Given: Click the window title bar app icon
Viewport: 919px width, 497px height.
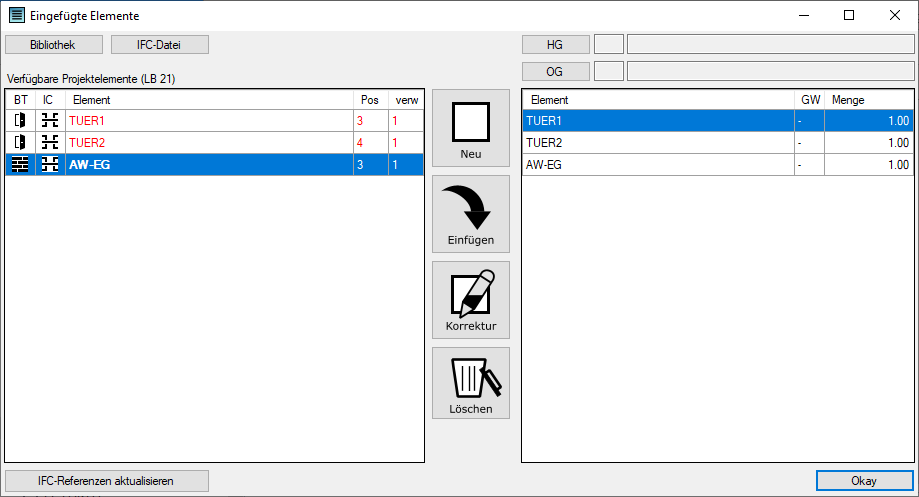Looking at the screenshot, I should pyautogui.click(x=17, y=15).
